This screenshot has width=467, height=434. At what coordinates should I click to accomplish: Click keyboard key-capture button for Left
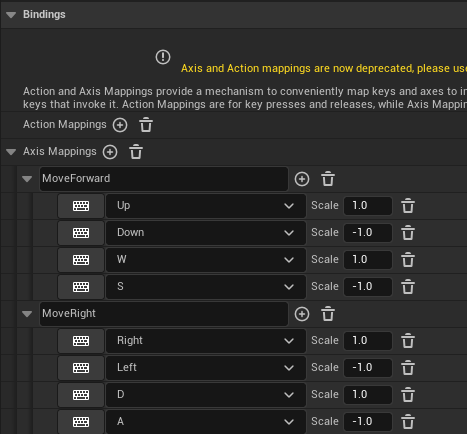[x=81, y=368]
